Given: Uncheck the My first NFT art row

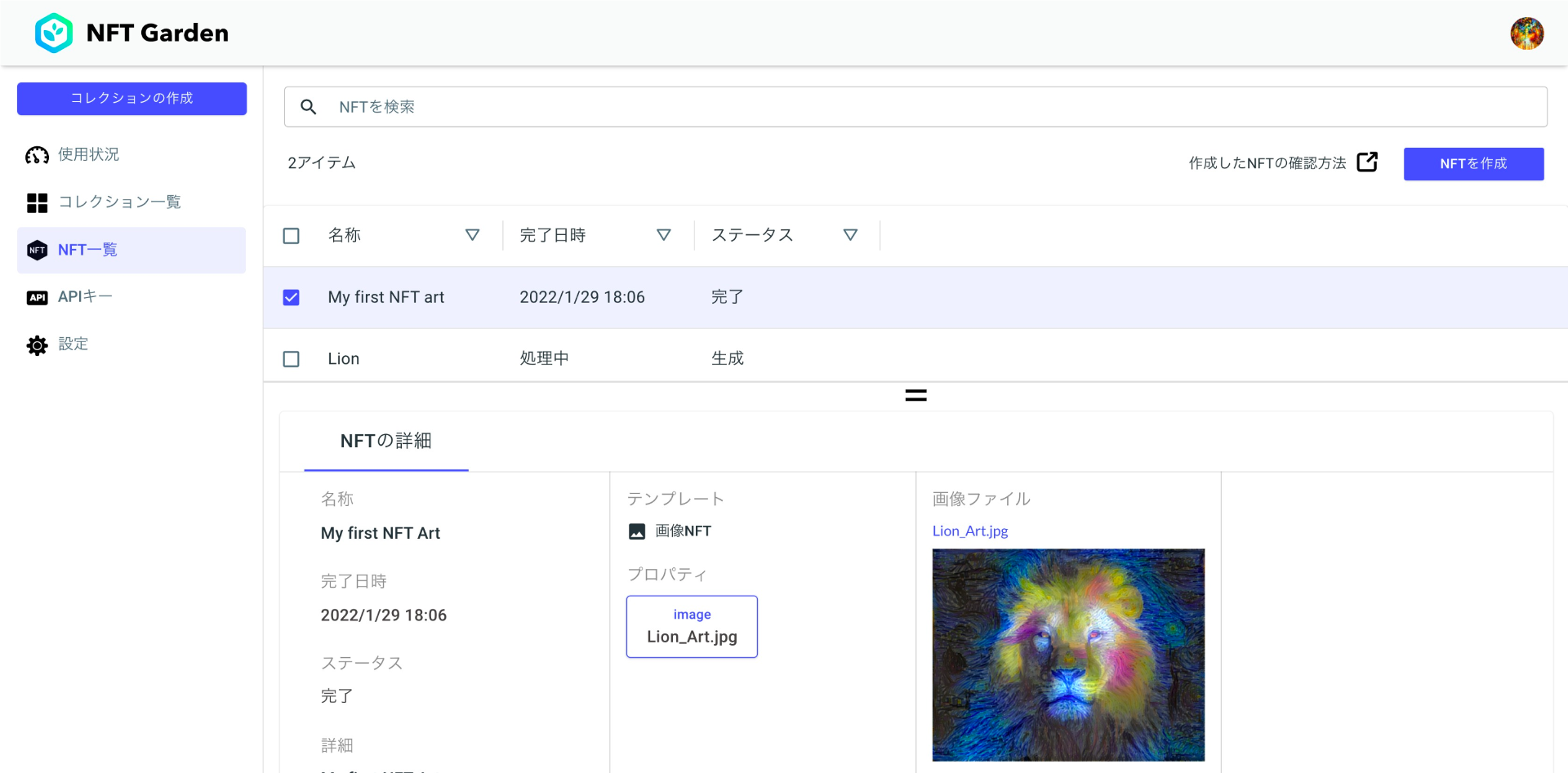Looking at the screenshot, I should [291, 297].
